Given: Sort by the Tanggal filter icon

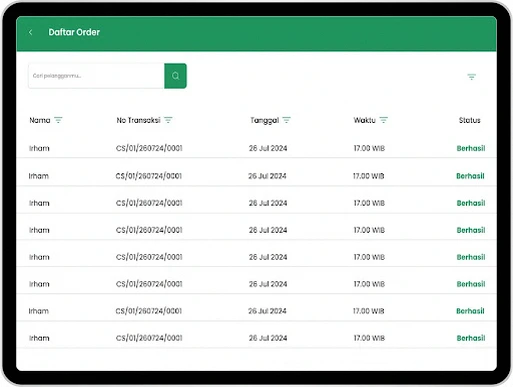Looking at the screenshot, I should tap(286, 120).
